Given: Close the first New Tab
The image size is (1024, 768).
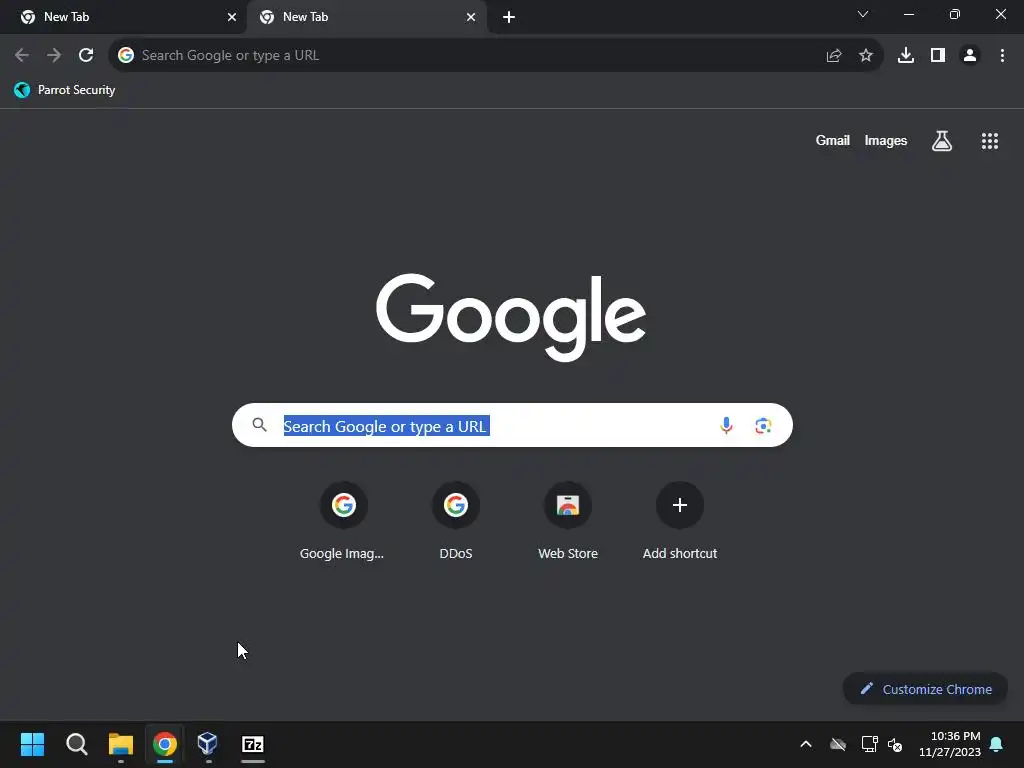Looking at the screenshot, I should (x=232, y=17).
